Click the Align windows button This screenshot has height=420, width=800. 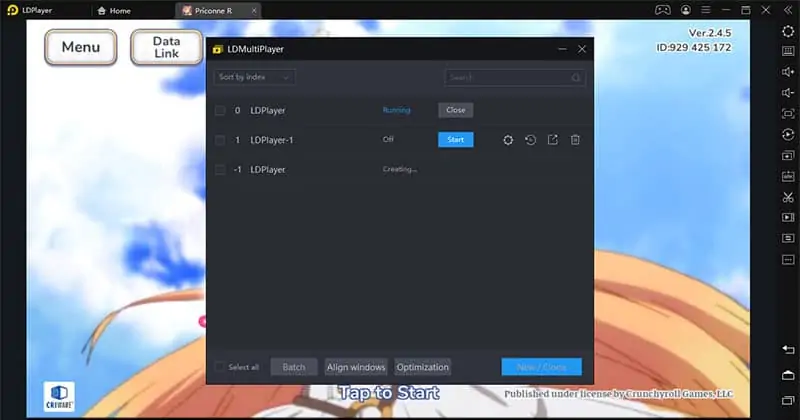pyautogui.click(x=356, y=367)
